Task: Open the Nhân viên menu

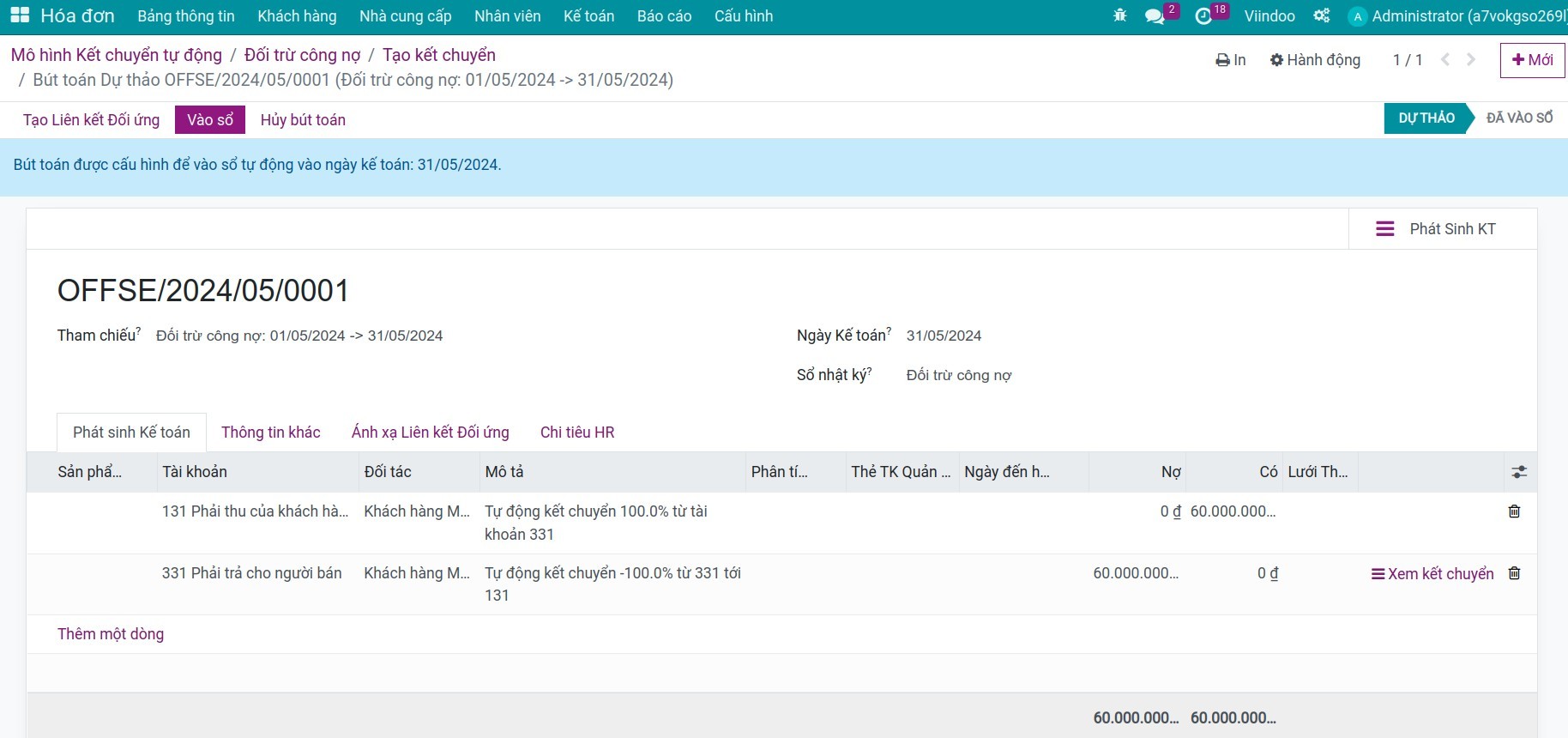Action: 508,16
